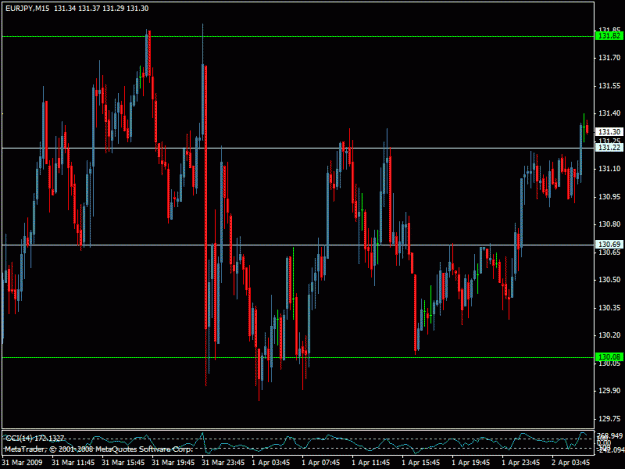Click the 1 Apr 15:45 time label
Image resolution: width=625 pixels, height=469 pixels.
(x=421, y=463)
